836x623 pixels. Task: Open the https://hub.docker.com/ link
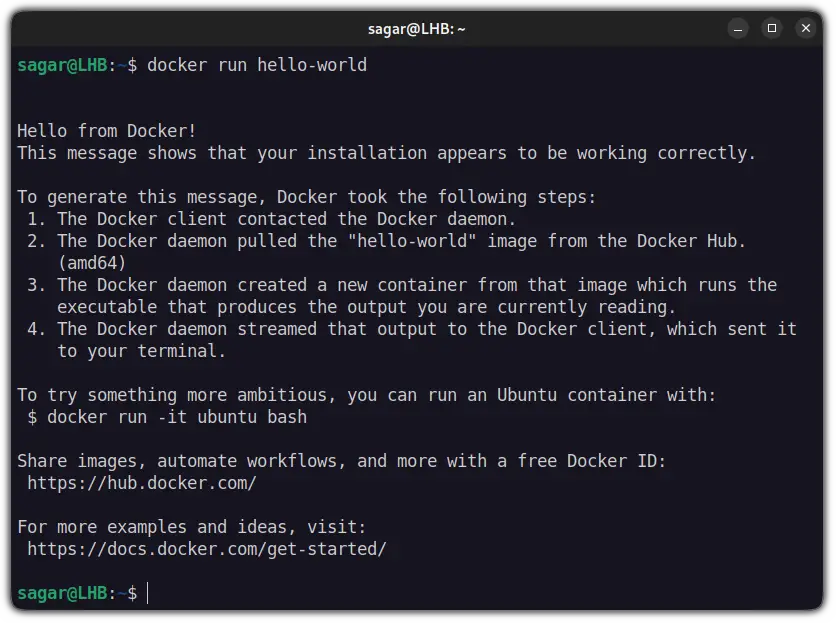(142, 483)
